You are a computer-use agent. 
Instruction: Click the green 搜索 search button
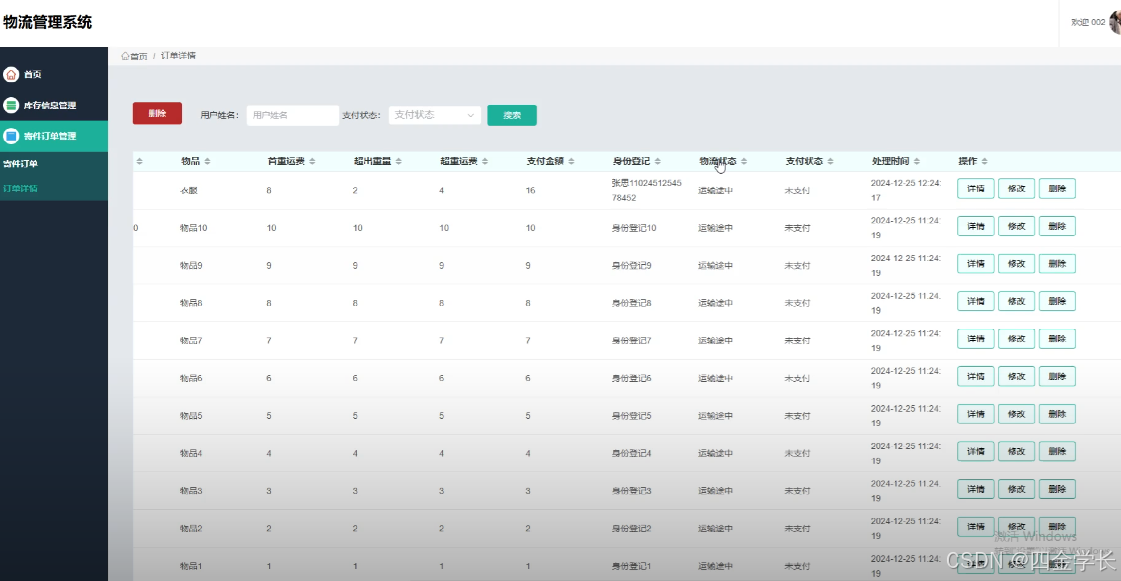pos(512,115)
